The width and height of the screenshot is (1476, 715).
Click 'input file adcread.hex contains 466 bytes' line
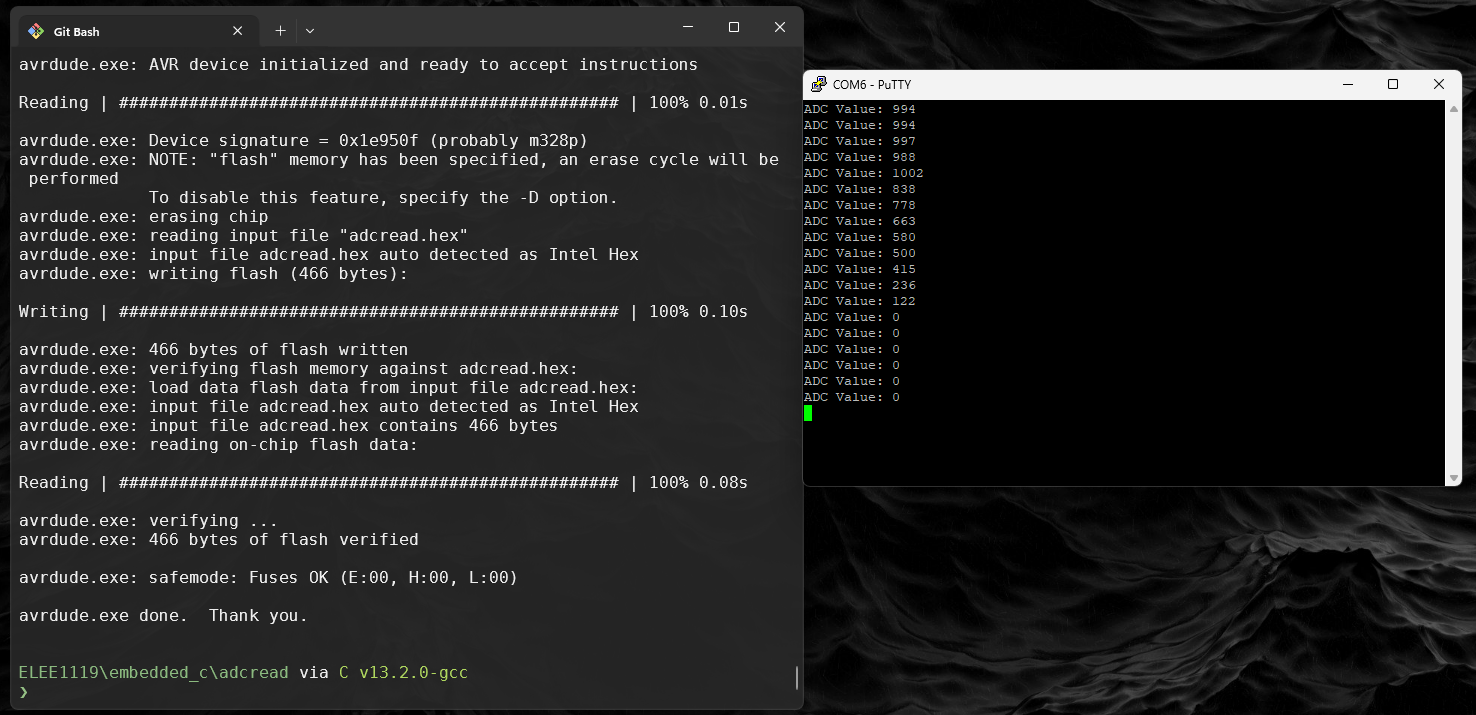(x=288, y=425)
